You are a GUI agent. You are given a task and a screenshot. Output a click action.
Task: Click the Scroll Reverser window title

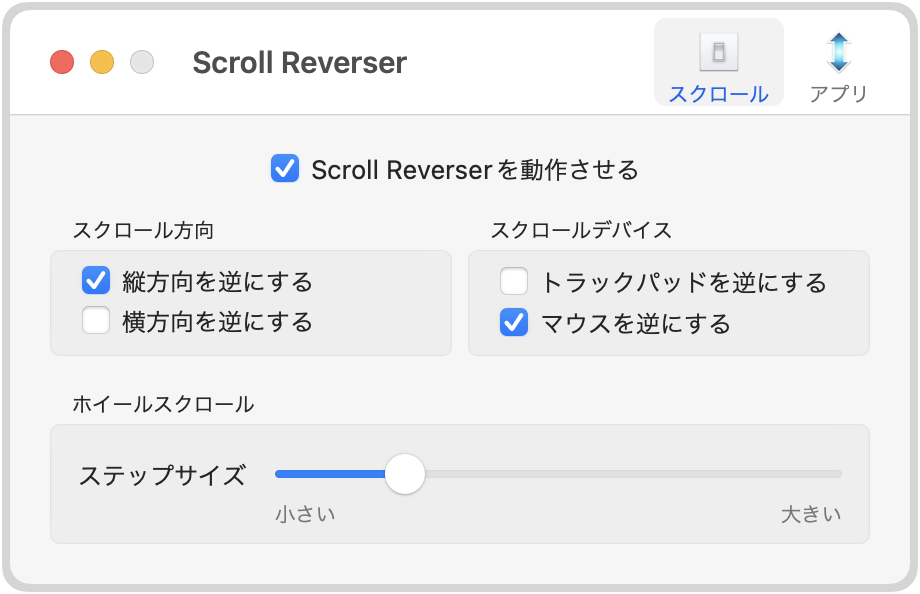(299, 62)
